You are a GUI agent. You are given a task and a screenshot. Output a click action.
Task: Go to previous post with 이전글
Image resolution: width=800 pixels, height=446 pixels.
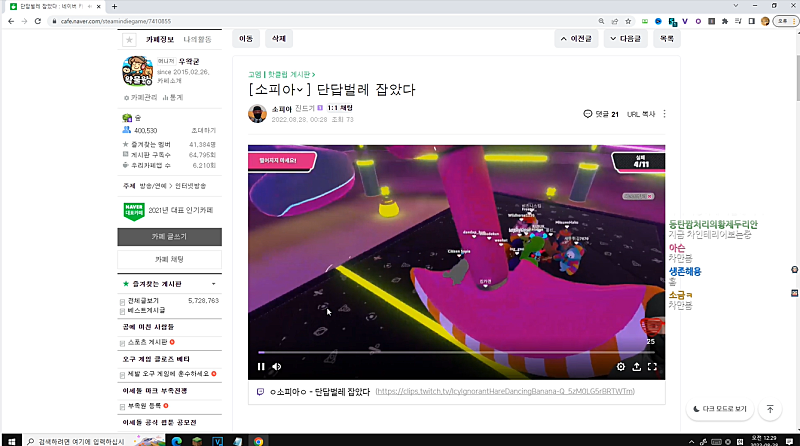[x=576, y=39]
